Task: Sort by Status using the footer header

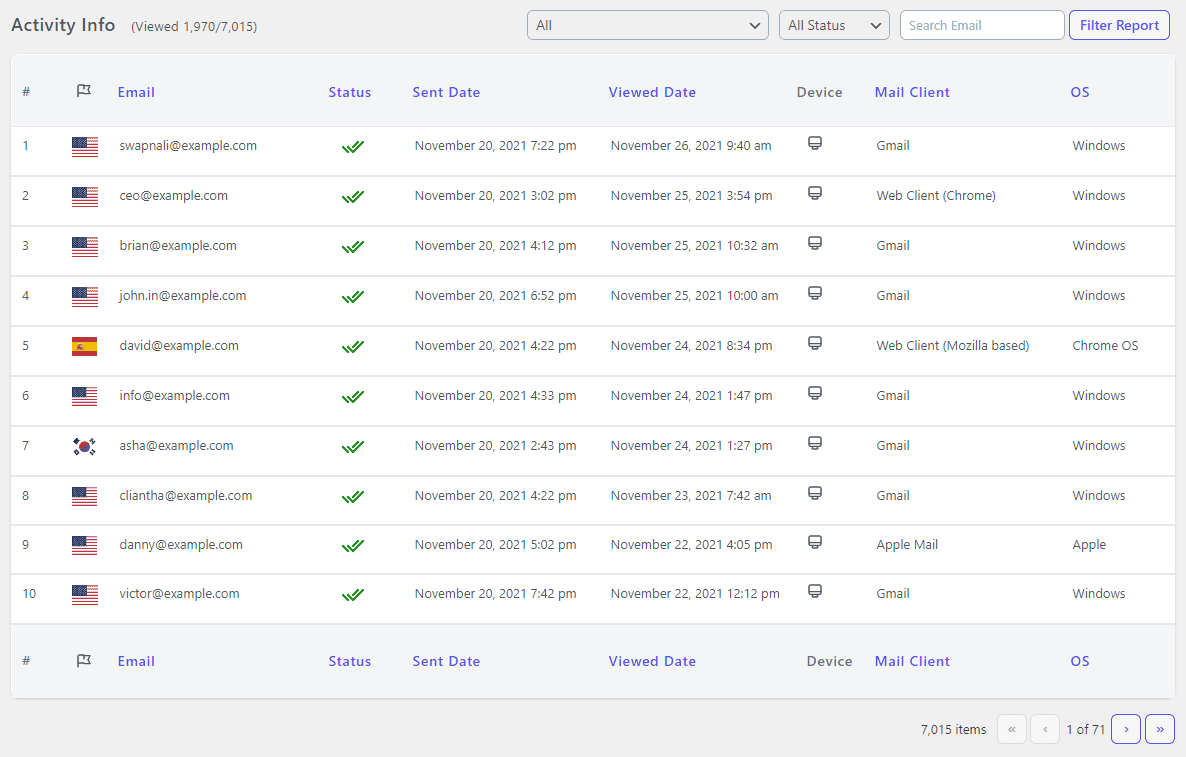Action: (349, 661)
